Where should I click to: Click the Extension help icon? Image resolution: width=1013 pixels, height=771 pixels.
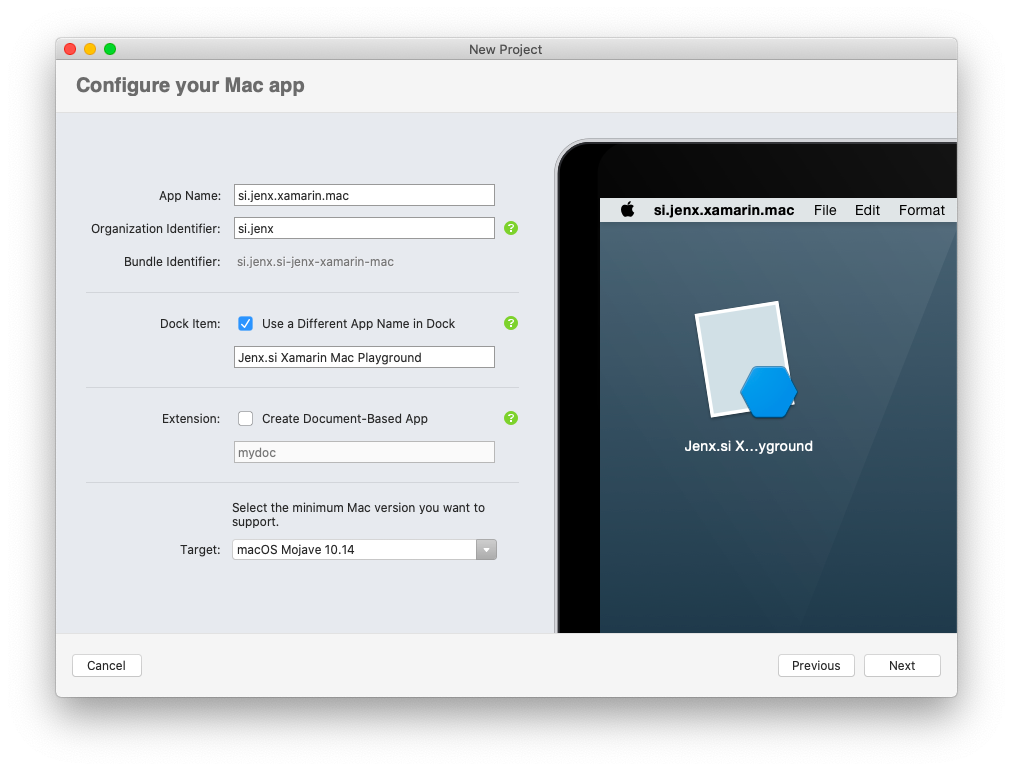(510, 418)
